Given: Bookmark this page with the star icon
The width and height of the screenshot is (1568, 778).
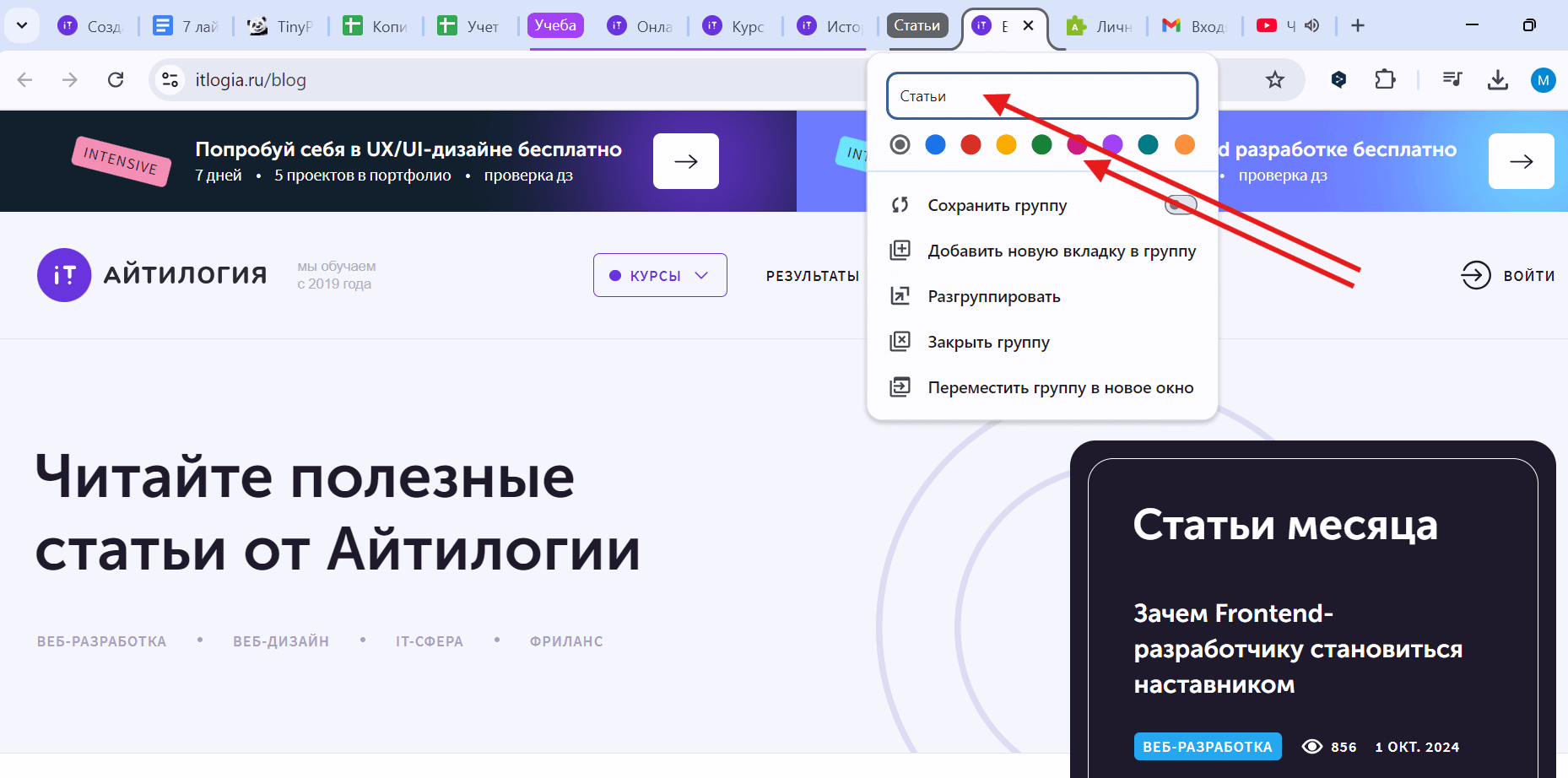Looking at the screenshot, I should tap(1274, 80).
